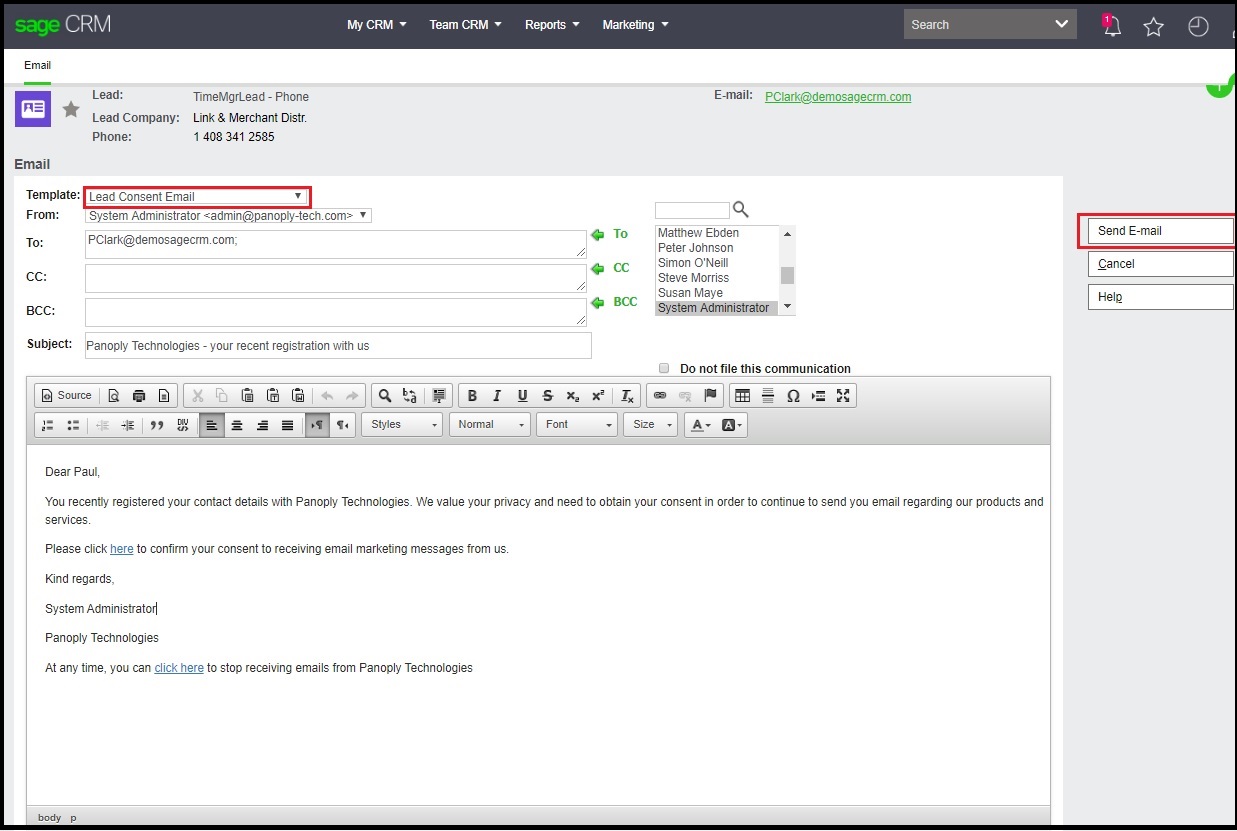Toggle Bold formatting
Image resolution: width=1237 pixels, height=831 pixels.
[x=472, y=395]
